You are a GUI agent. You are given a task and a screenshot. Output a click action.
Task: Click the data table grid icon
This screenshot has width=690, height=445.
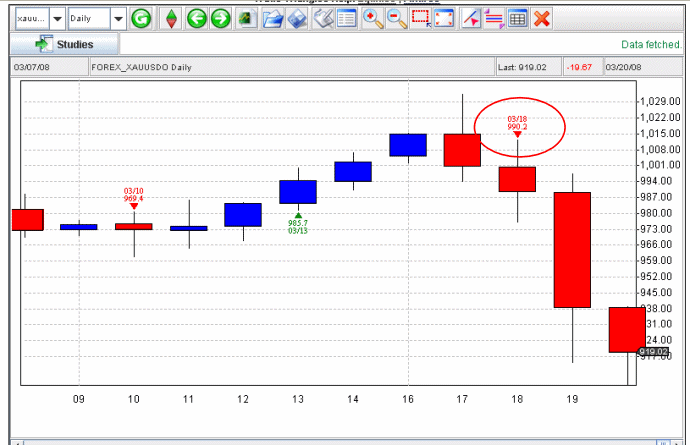518,18
